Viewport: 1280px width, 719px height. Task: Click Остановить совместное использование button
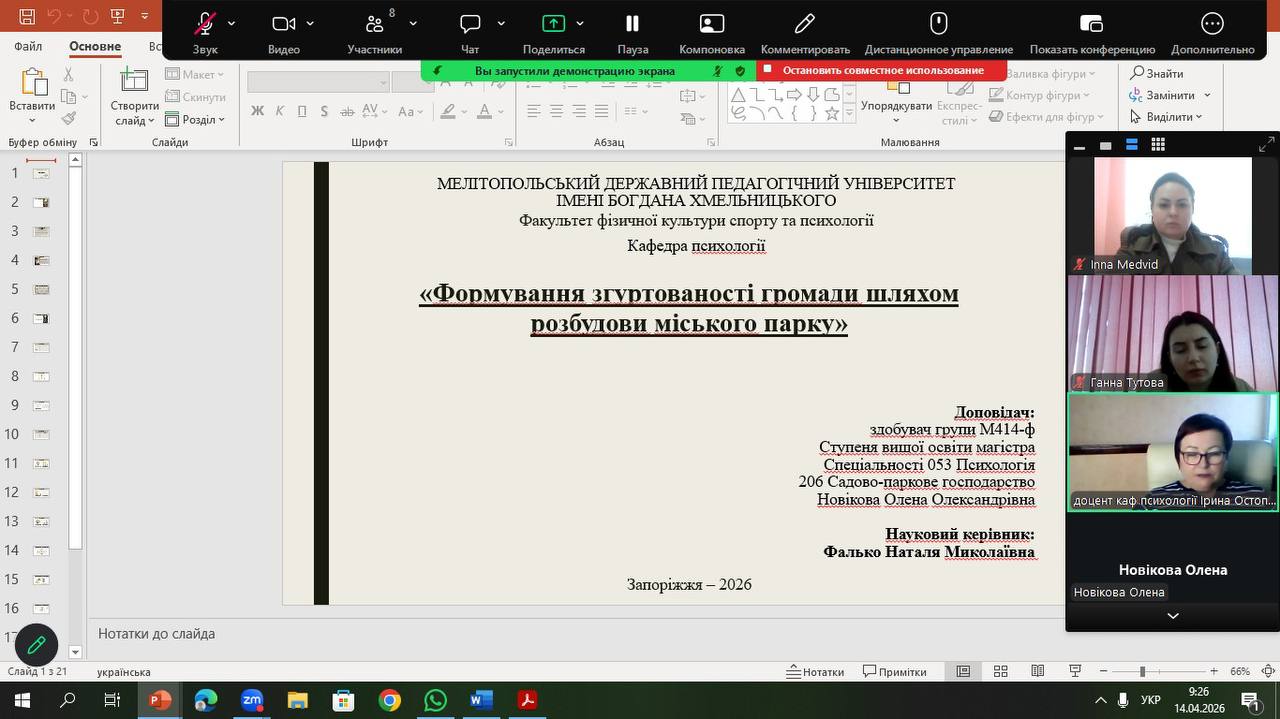pos(882,70)
